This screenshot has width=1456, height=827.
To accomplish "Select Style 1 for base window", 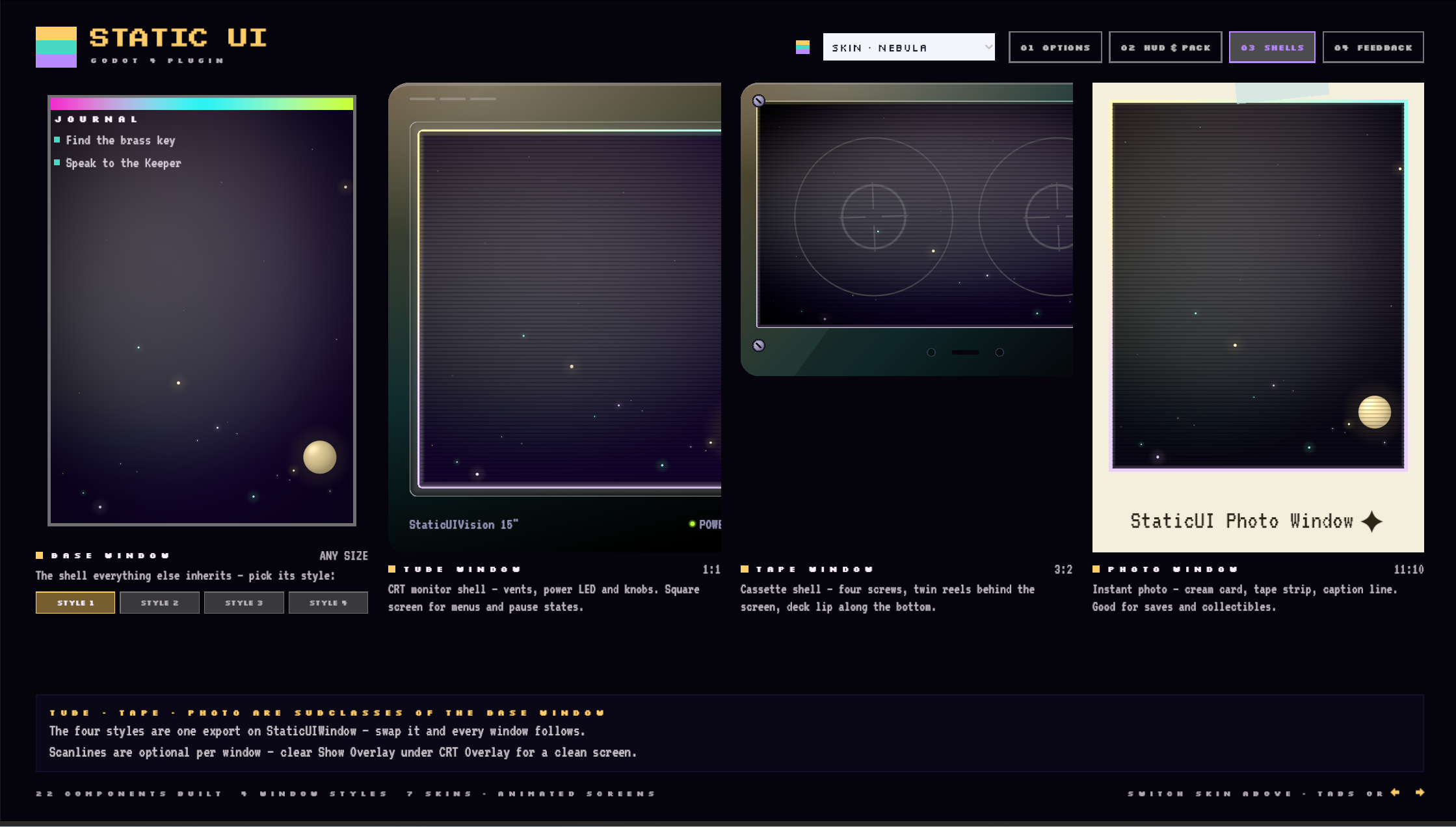I will click(75, 603).
